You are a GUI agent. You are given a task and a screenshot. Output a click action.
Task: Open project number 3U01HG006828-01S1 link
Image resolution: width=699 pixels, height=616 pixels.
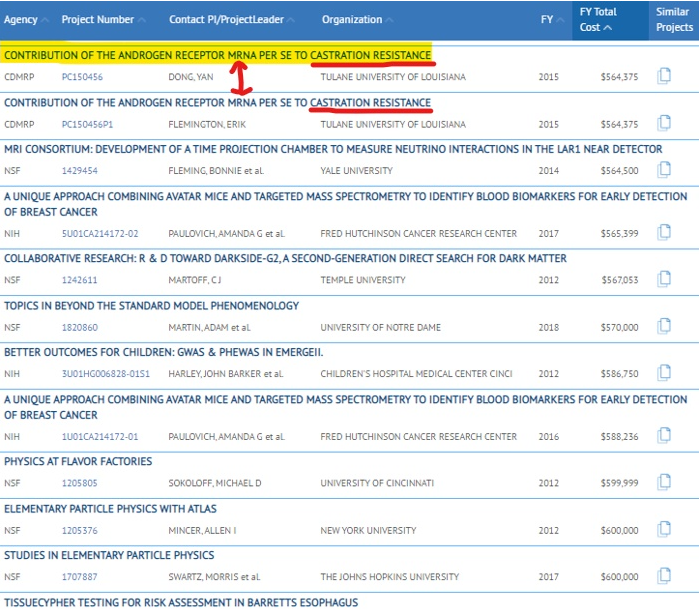click(x=106, y=374)
